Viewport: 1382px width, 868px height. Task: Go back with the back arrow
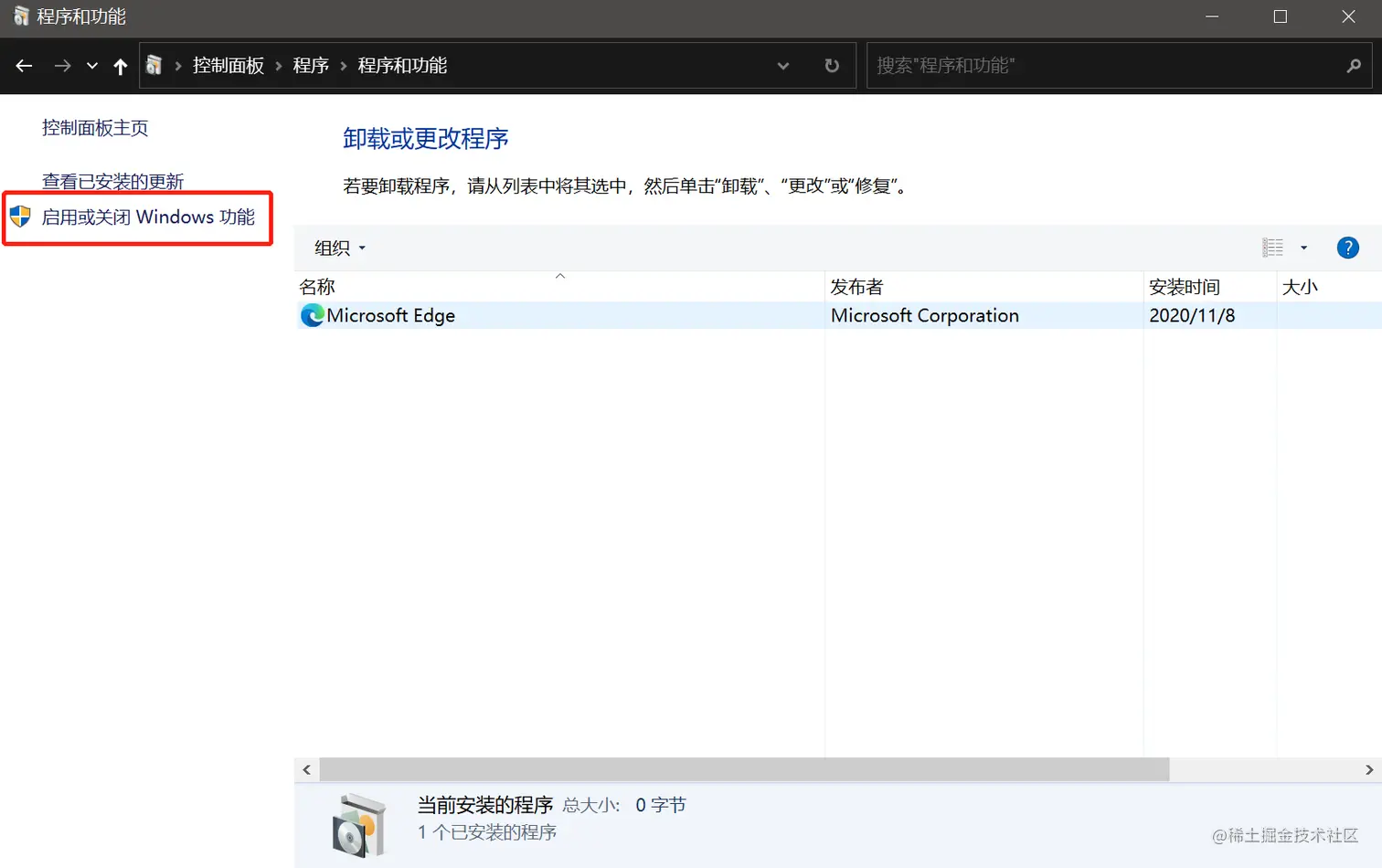coord(24,66)
